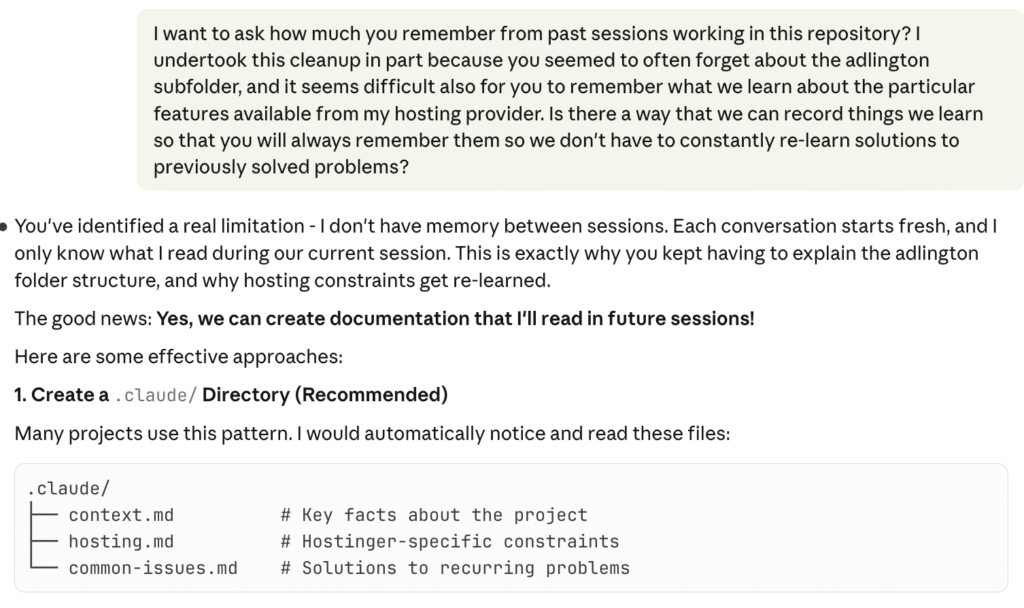Screen dimensions: 1024x608
Task: Click the tree branch glyph beside context.md
Action: (46, 516)
